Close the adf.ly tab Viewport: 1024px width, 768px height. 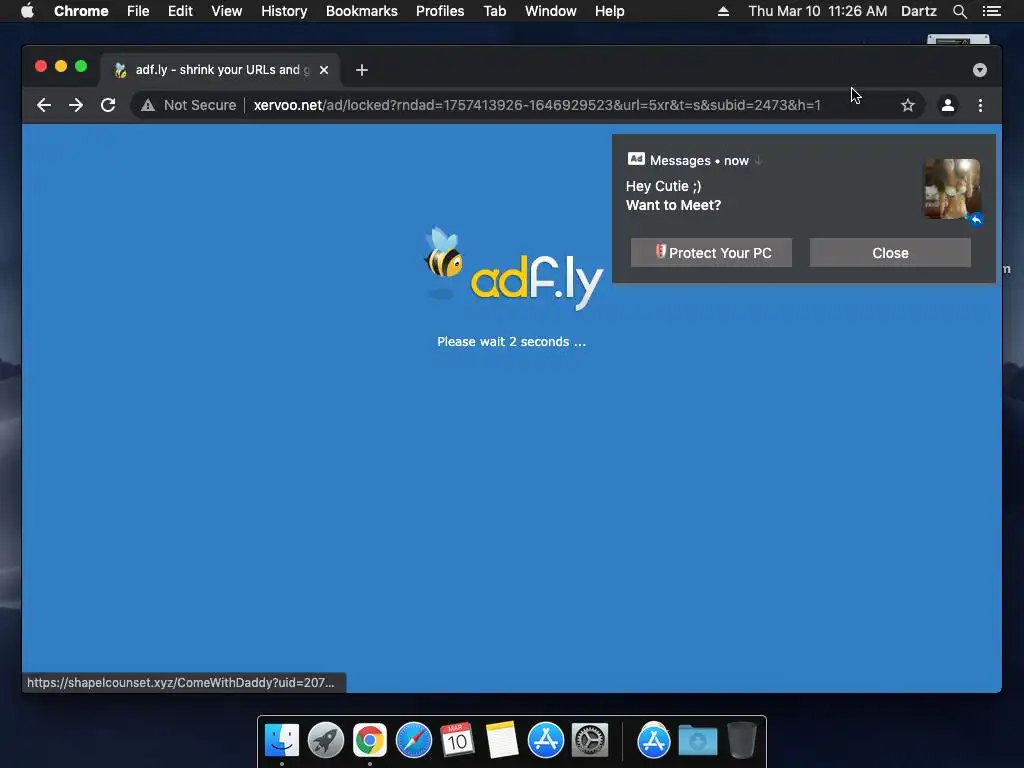[324, 70]
